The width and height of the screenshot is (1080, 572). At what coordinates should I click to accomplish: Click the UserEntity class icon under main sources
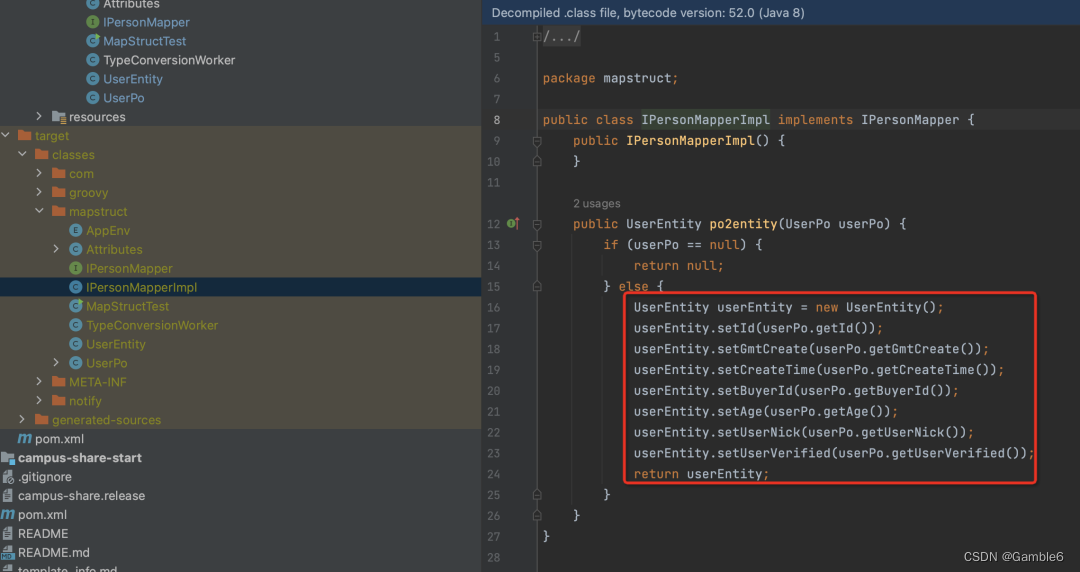[x=93, y=79]
